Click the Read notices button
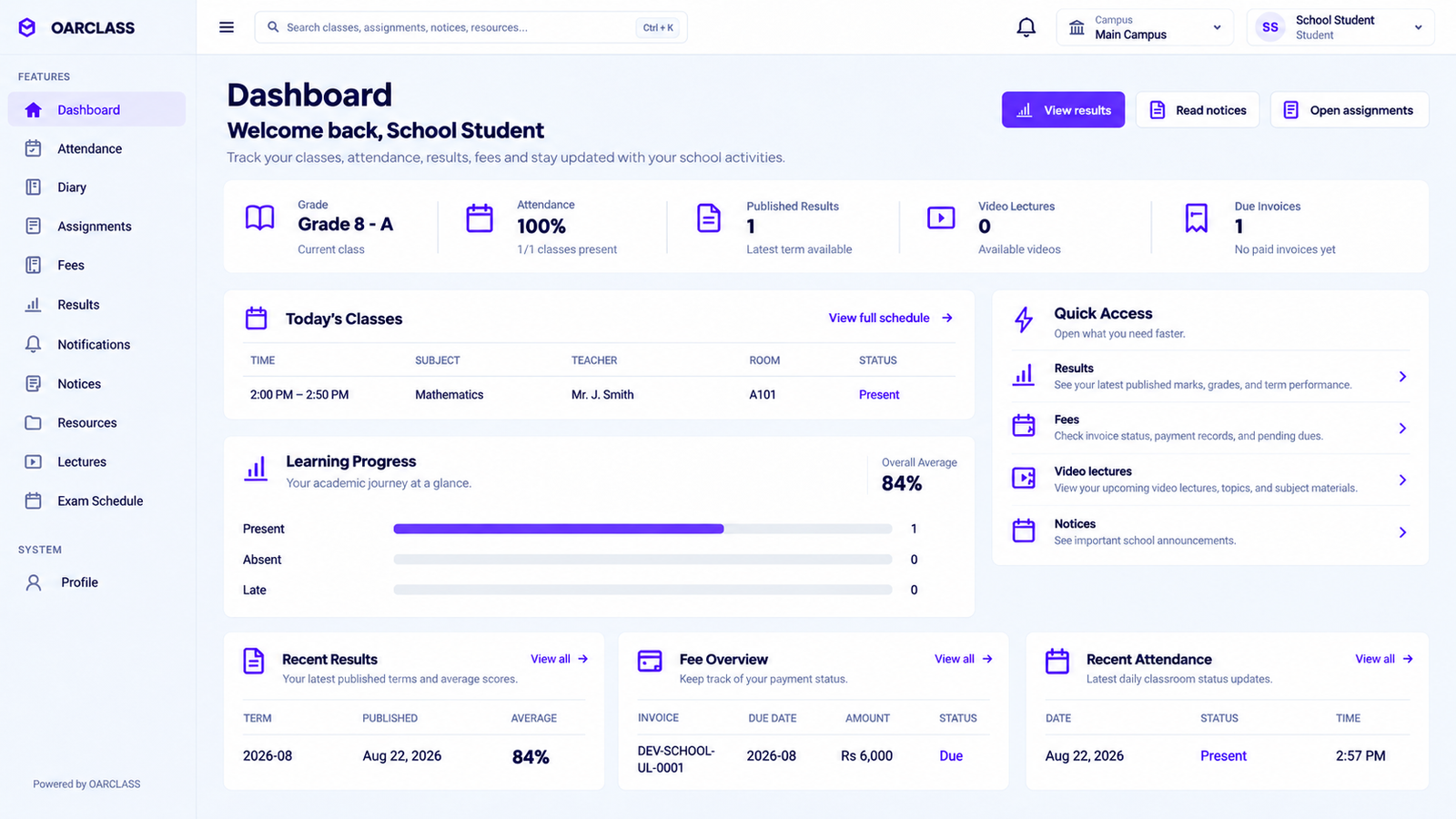Viewport: 1456px width, 819px height. click(x=1198, y=109)
